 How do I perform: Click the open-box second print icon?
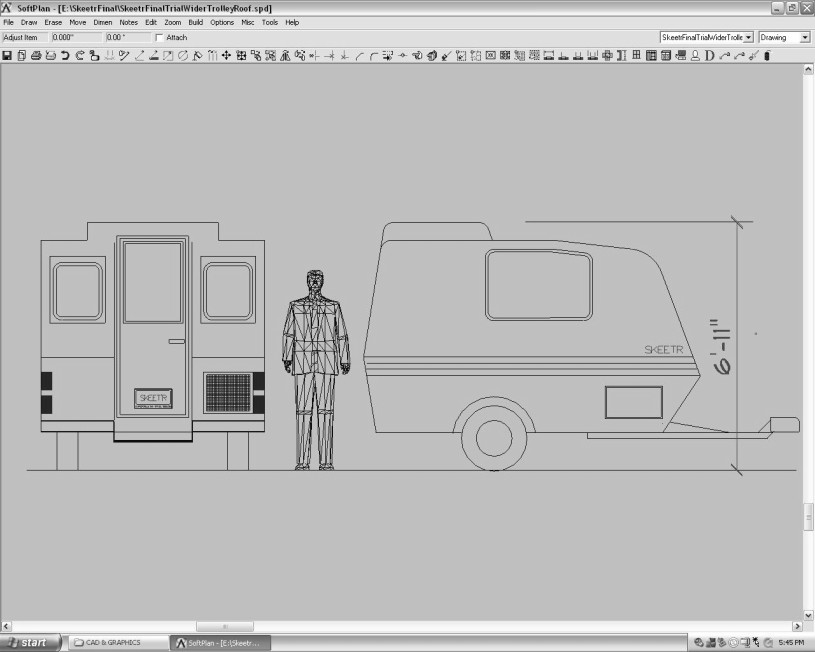50,56
